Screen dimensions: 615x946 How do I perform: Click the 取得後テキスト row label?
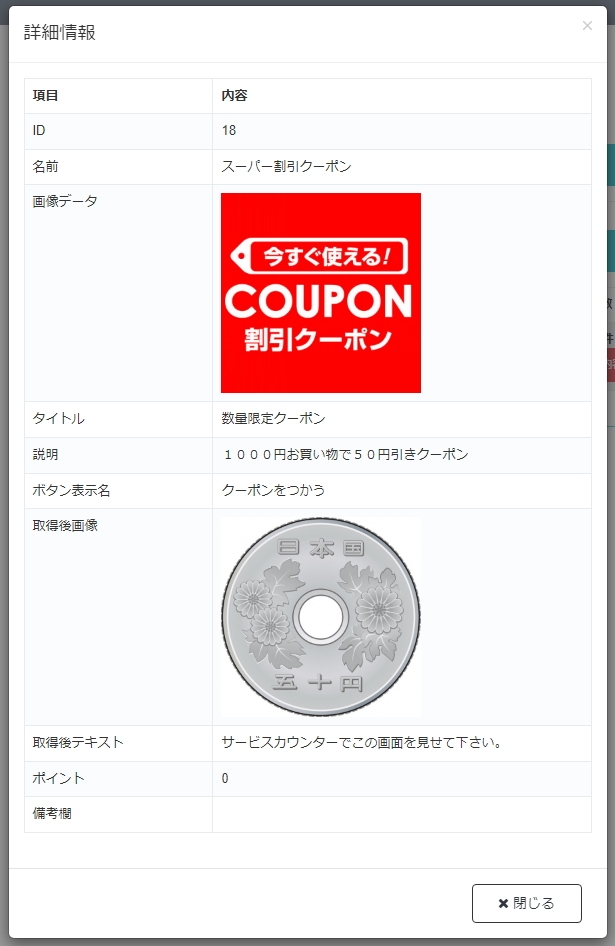click(78, 743)
